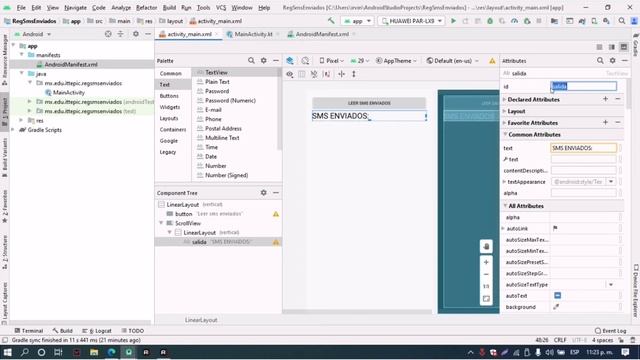Click the layout warning triangle icon
The height and width of the screenshot is (360, 640).
pyautogui.click(x=492, y=61)
